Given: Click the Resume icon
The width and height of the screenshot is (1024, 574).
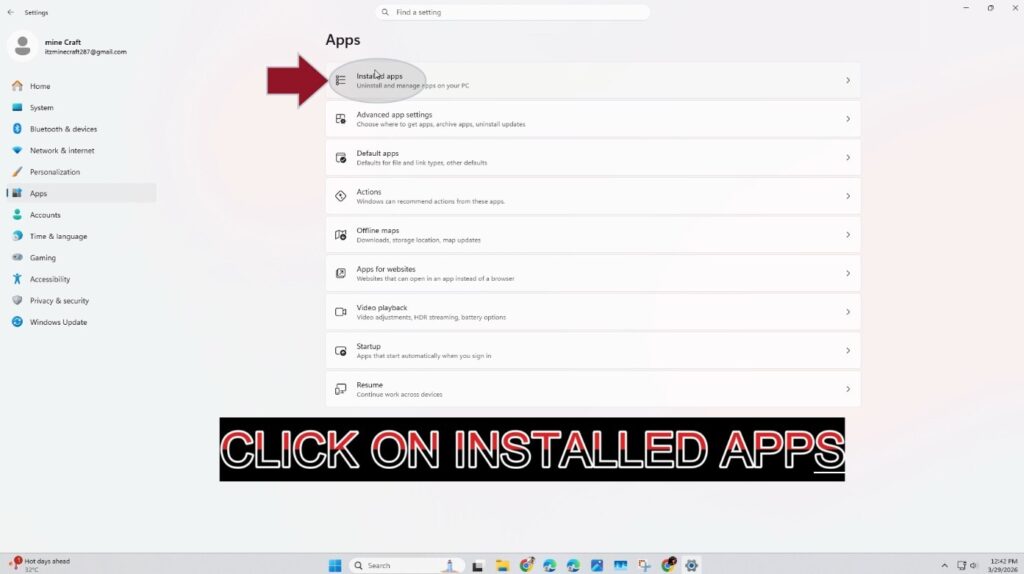Looking at the screenshot, I should pos(341,389).
